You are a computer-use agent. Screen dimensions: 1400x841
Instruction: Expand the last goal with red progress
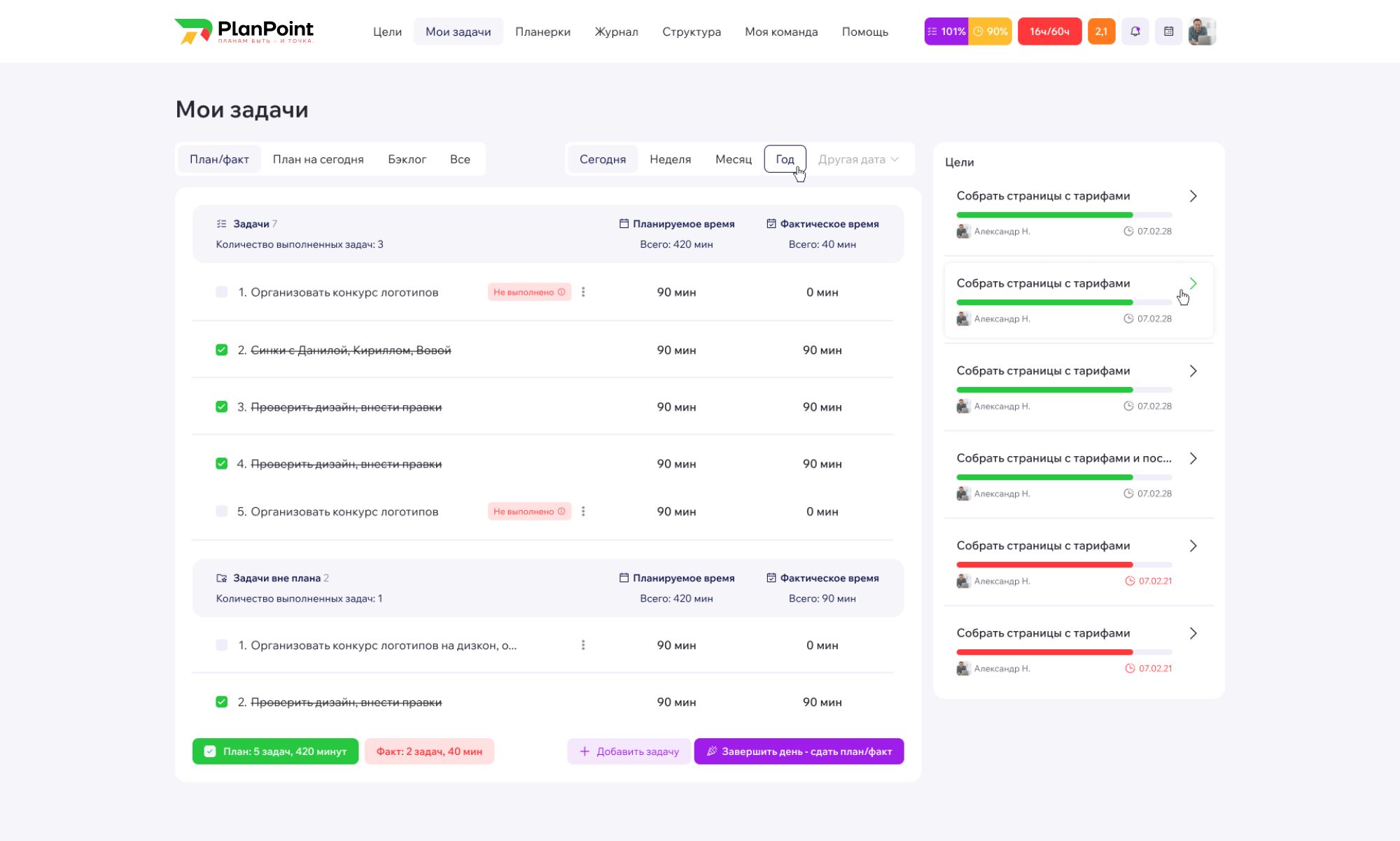pyautogui.click(x=1193, y=633)
